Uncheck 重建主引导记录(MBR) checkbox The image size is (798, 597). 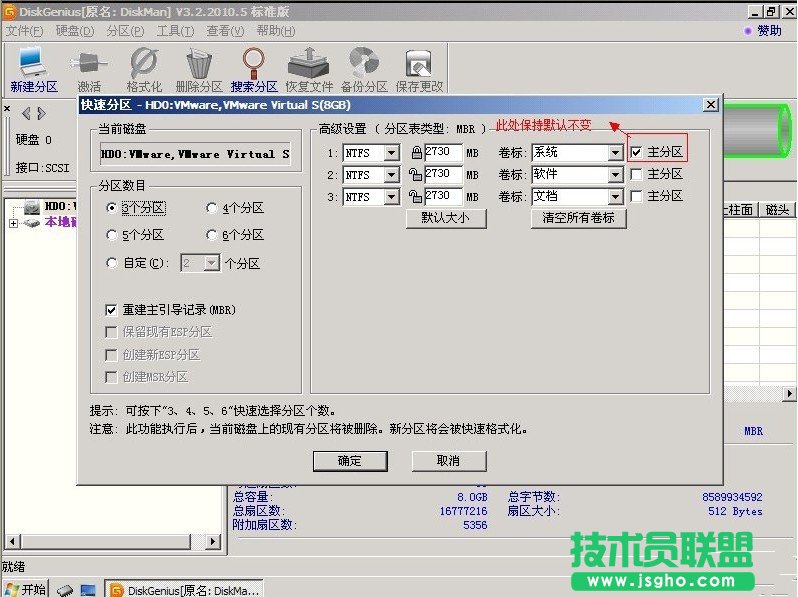tap(112, 310)
